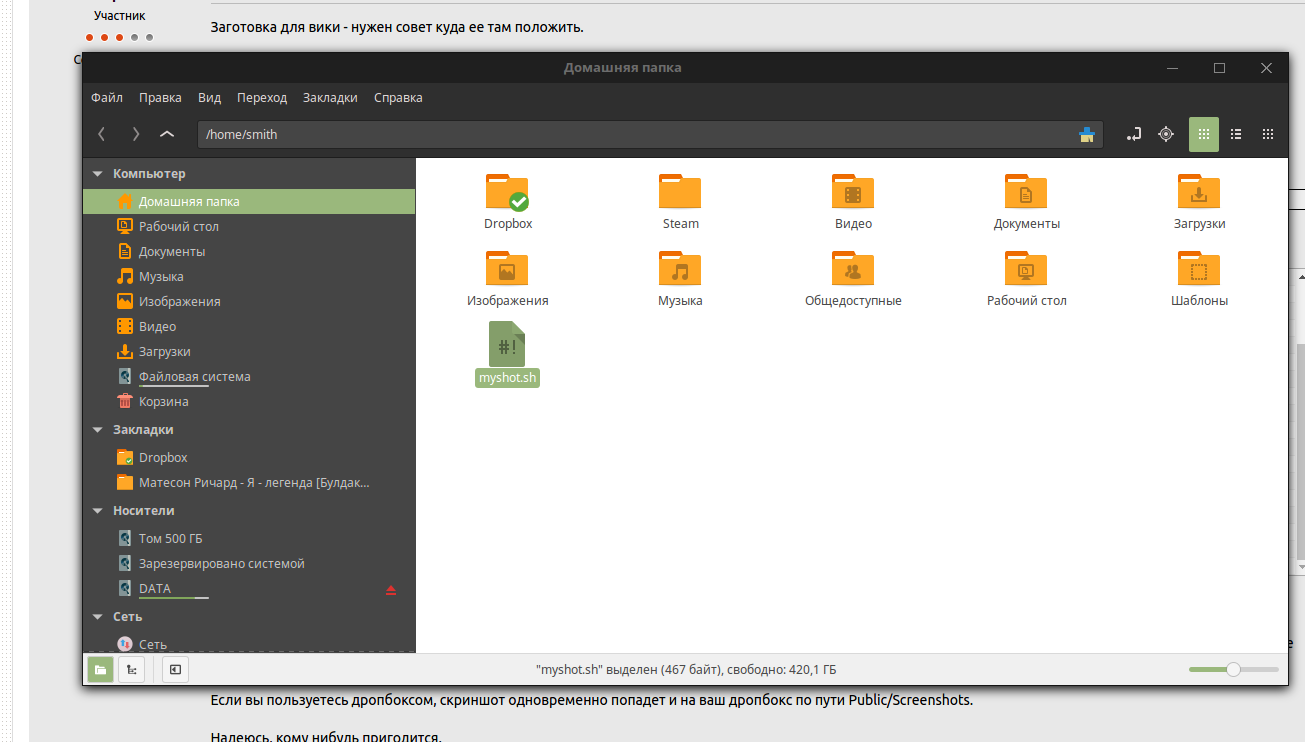This screenshot has width=1305, height=742.
Task: Switch to compact view
Action: tap(1268, 134)
